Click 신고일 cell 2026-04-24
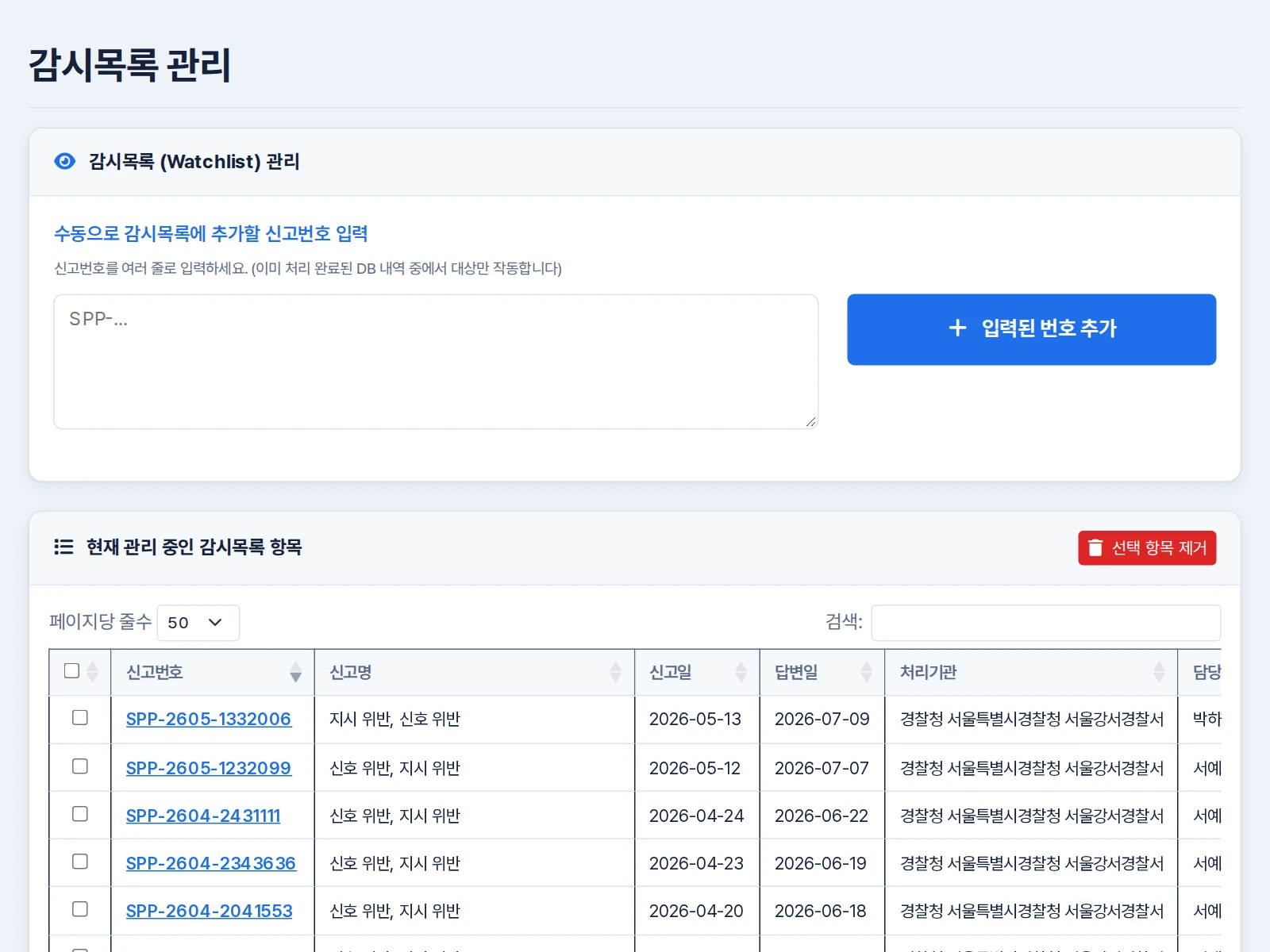The height and width of the screenshot is (952, 1270). [697, 816]
